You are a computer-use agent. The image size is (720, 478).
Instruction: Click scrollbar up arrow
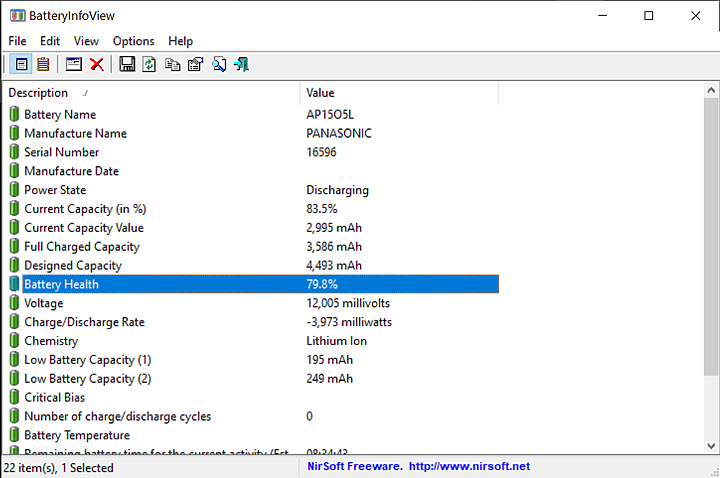[x=711, y=90]
